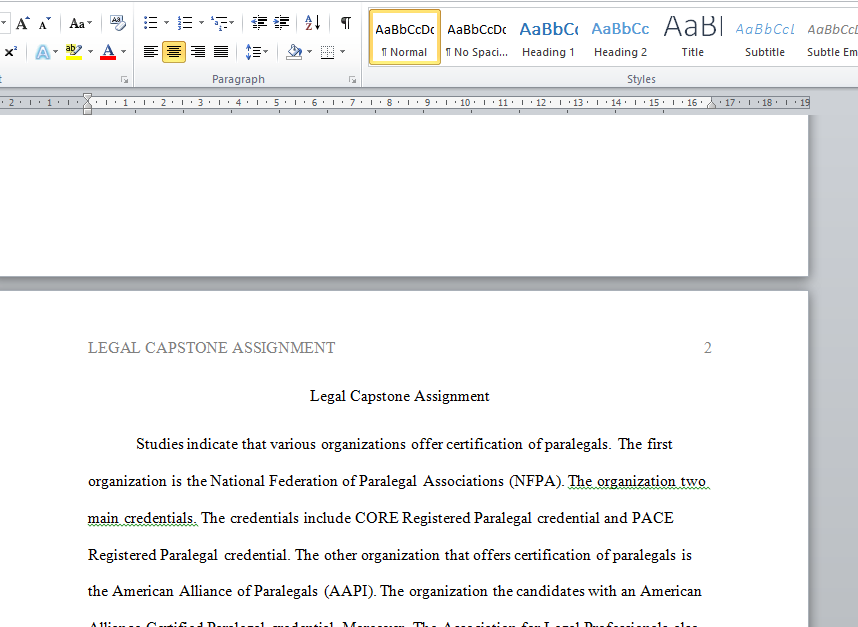Click the word 'Studies' in first paragraph
Viewport: 858px width, 627px height.
coord(160,444)
